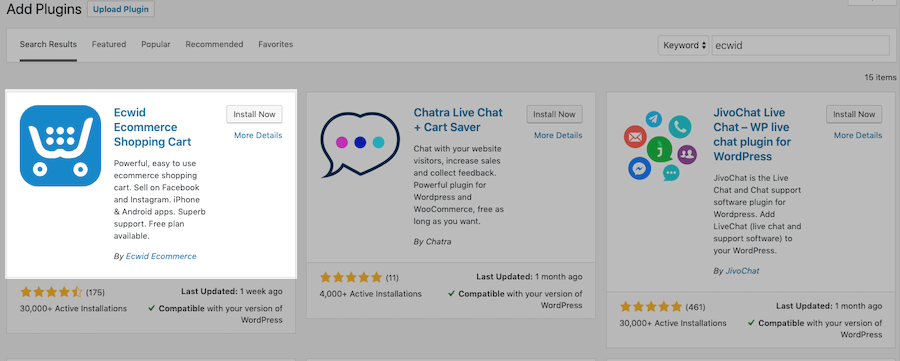Viewport: 900px width, 361px height.
Task: Open the Recommended tab
Action: coord(214,44)
